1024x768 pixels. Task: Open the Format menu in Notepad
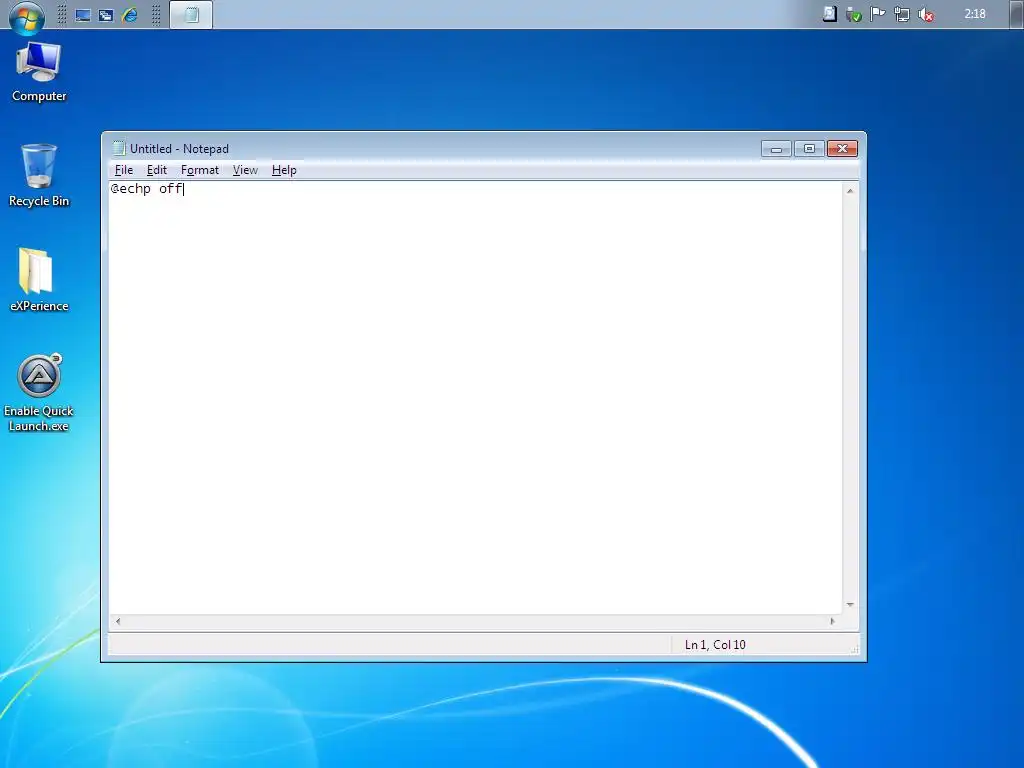[200, 170]
